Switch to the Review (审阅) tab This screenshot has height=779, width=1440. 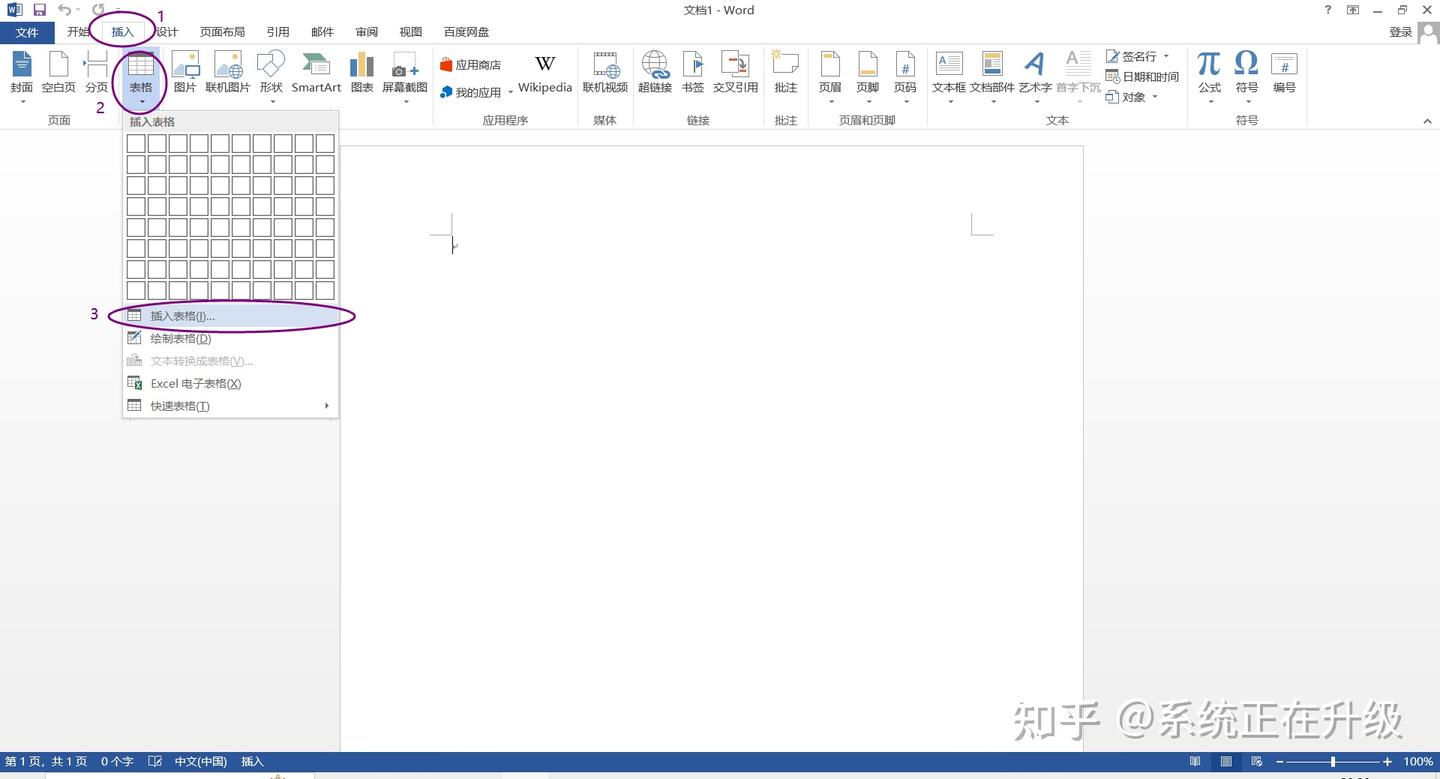pyautogui.click(x=367, y=32)
